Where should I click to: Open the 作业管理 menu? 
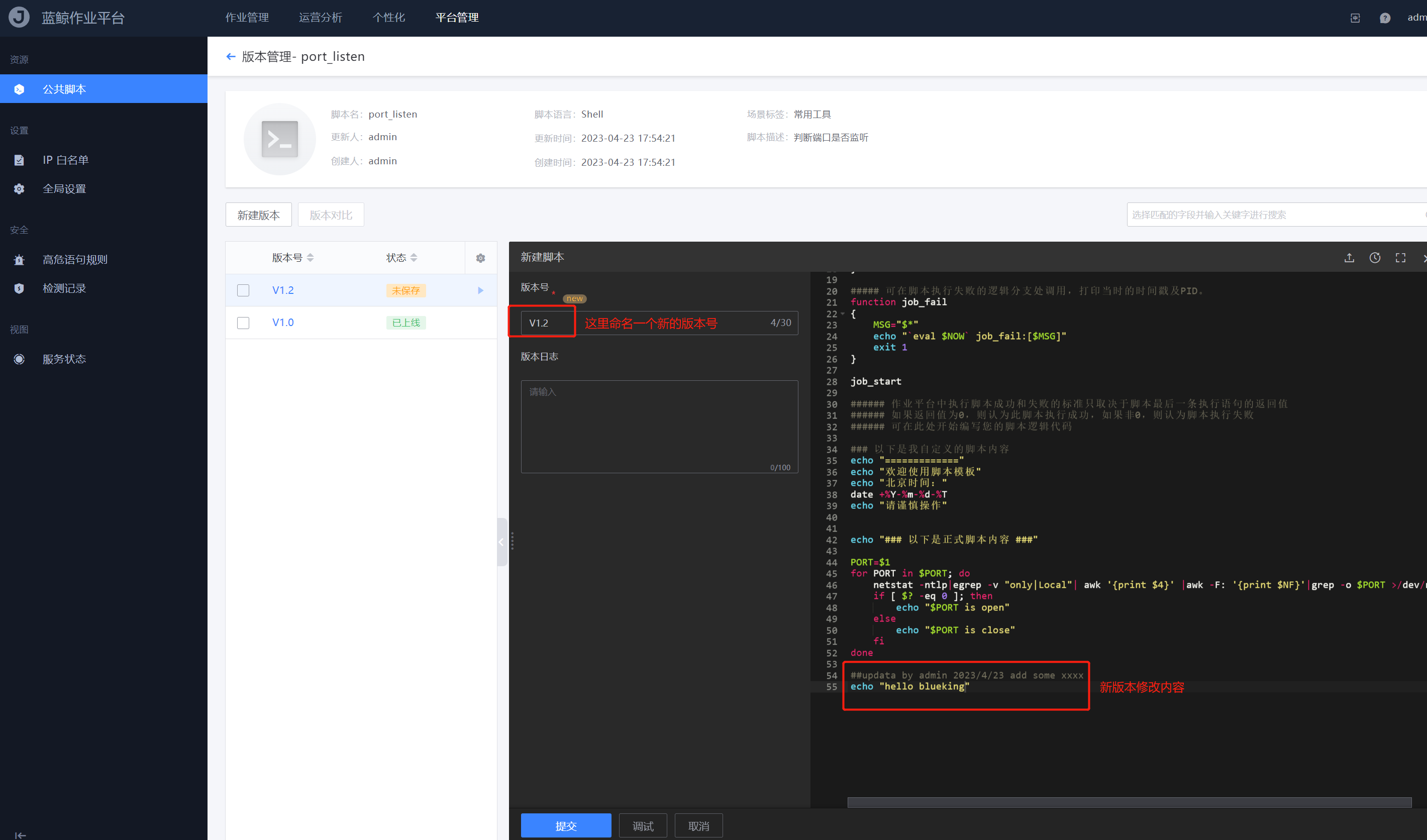(247, 18)
